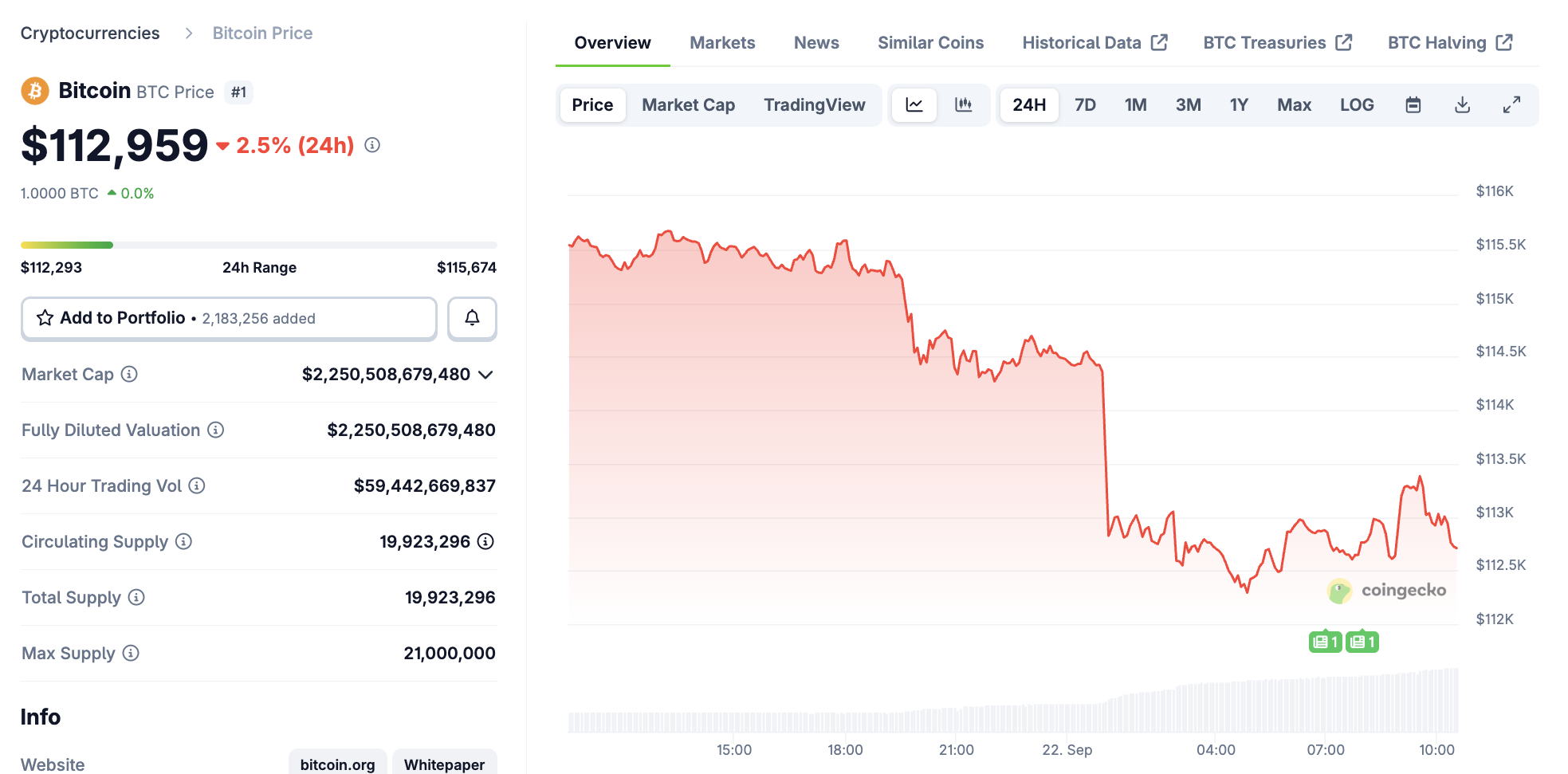Click the 24h Range progress bar
This screenshot has width=1568, height=774.
click(x=258, y=245)
